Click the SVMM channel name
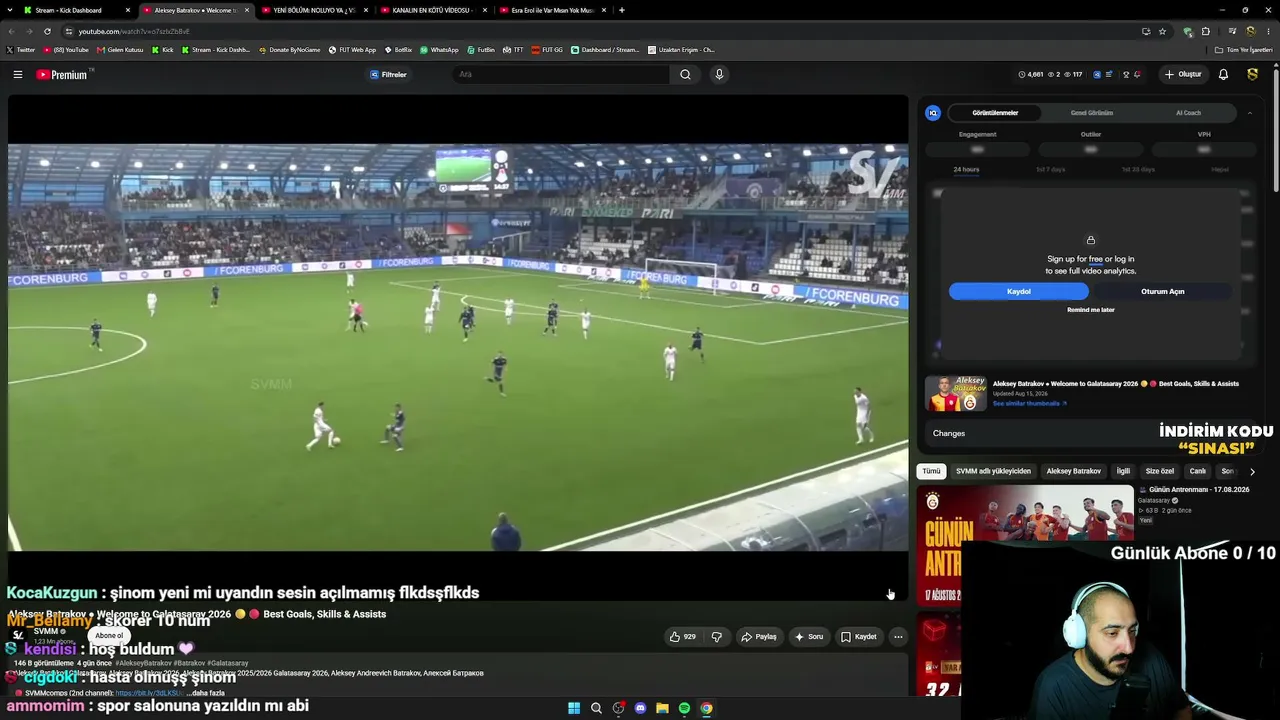Viewport: 1280px width, 720px height. click(x=46, y=631)
